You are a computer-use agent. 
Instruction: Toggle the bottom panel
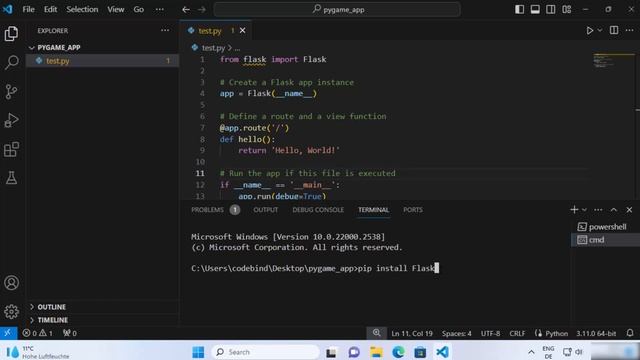tap(535, 9)
